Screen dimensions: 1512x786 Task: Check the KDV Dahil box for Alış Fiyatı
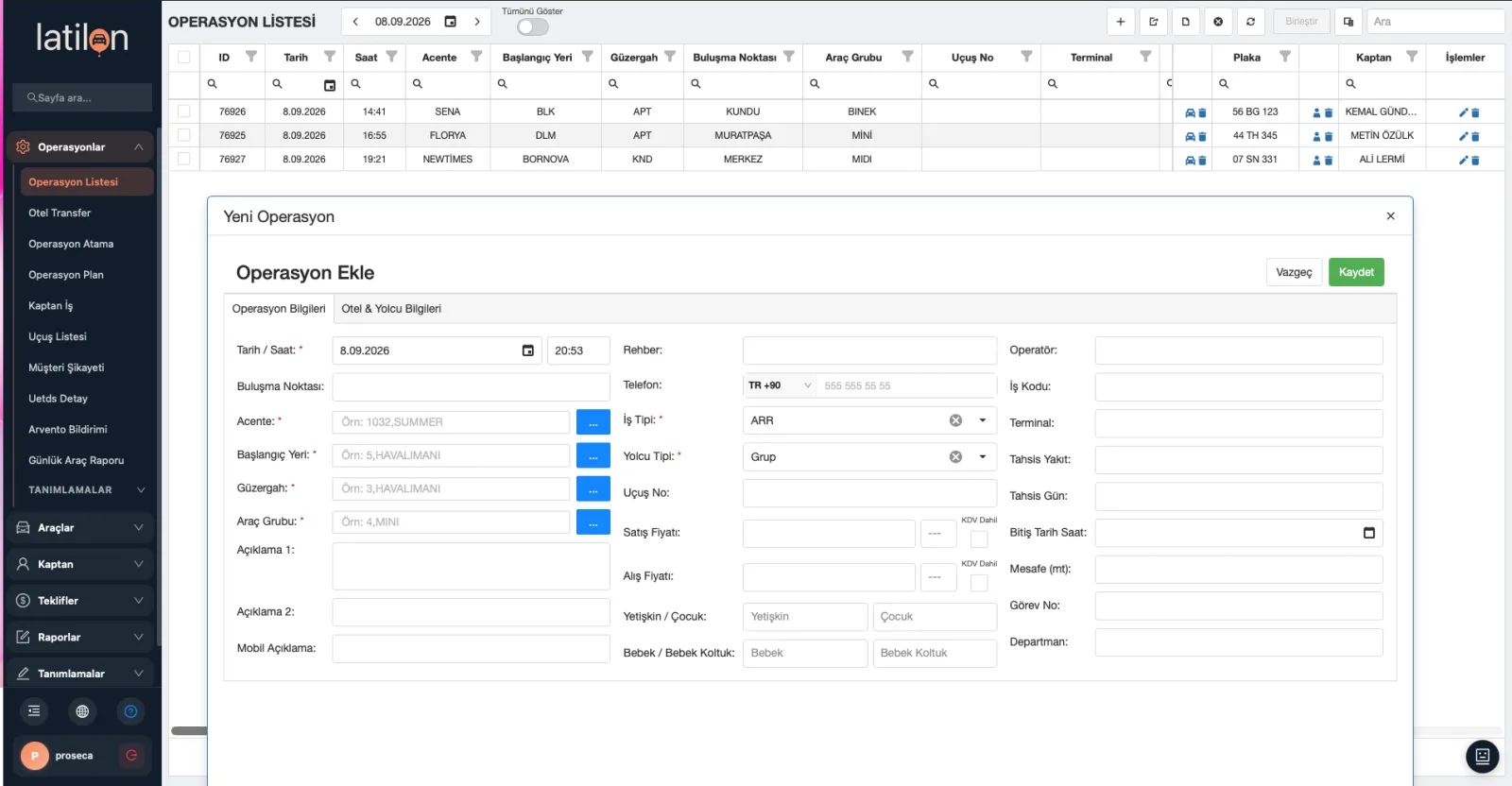pos(979,582)
